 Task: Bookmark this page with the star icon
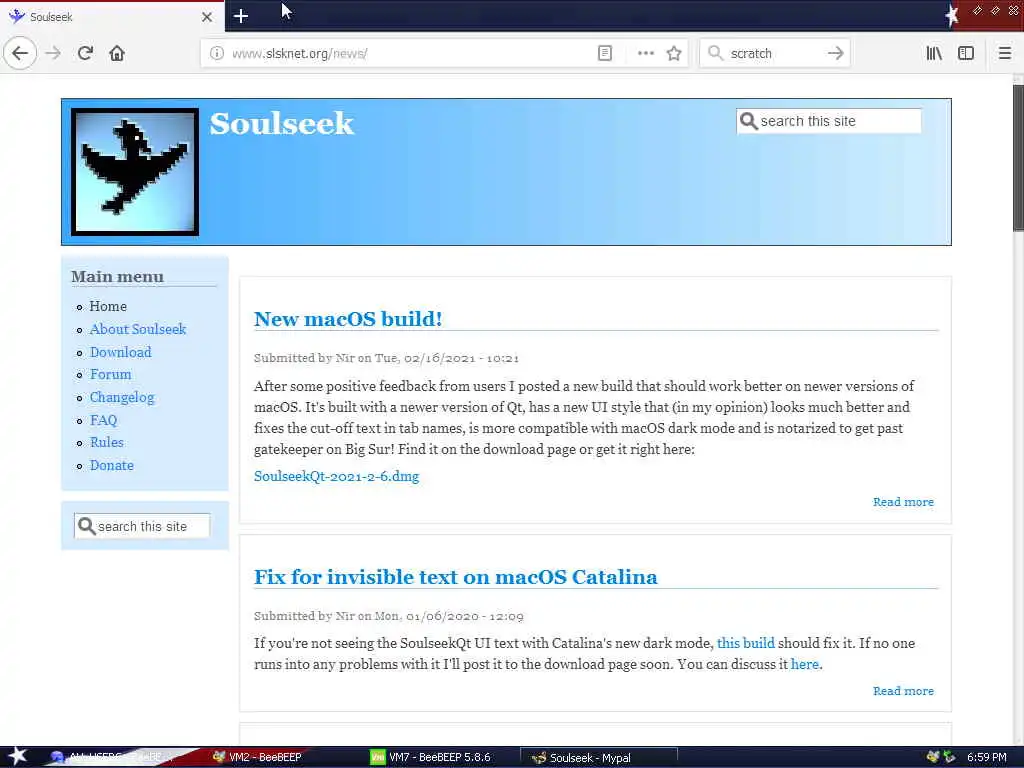674,54
